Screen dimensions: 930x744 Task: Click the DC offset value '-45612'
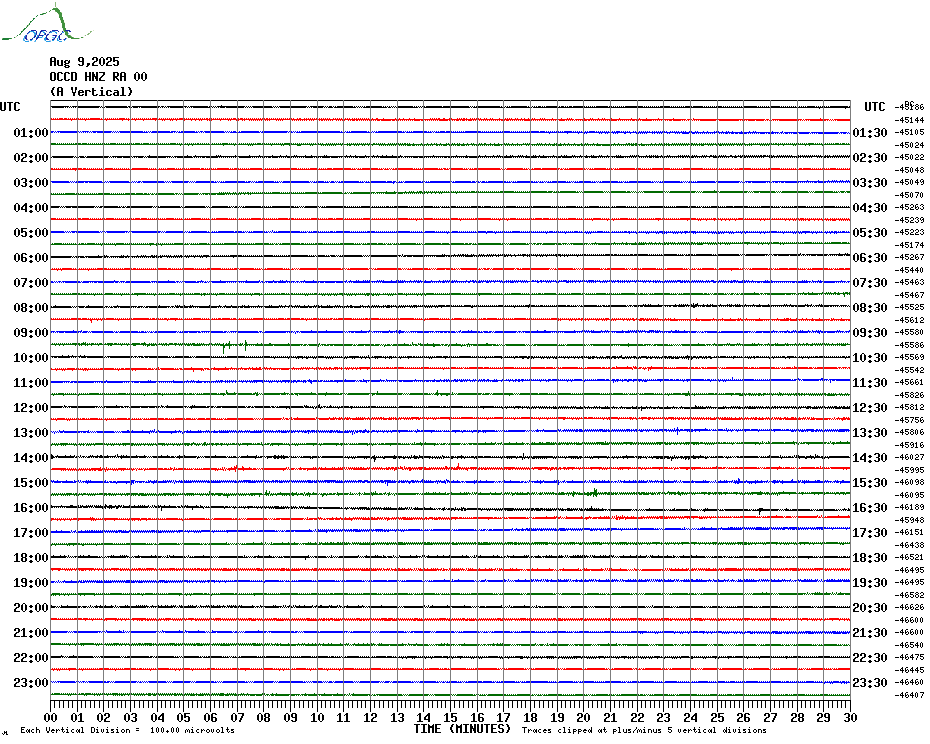(910, 320)
